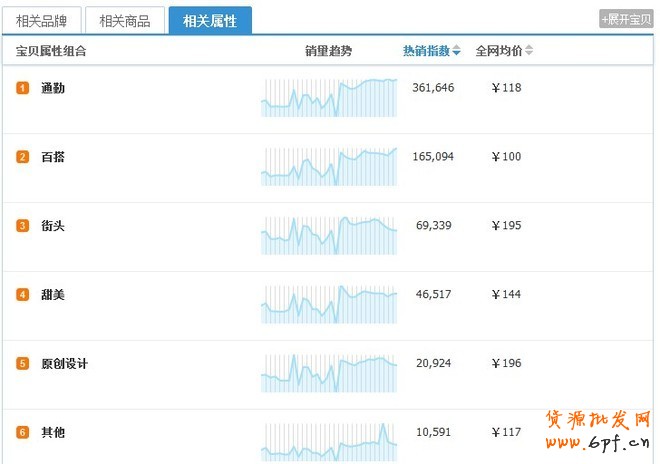Open the 街头 attribute link

pyautogui.click(x=53, y=226)
